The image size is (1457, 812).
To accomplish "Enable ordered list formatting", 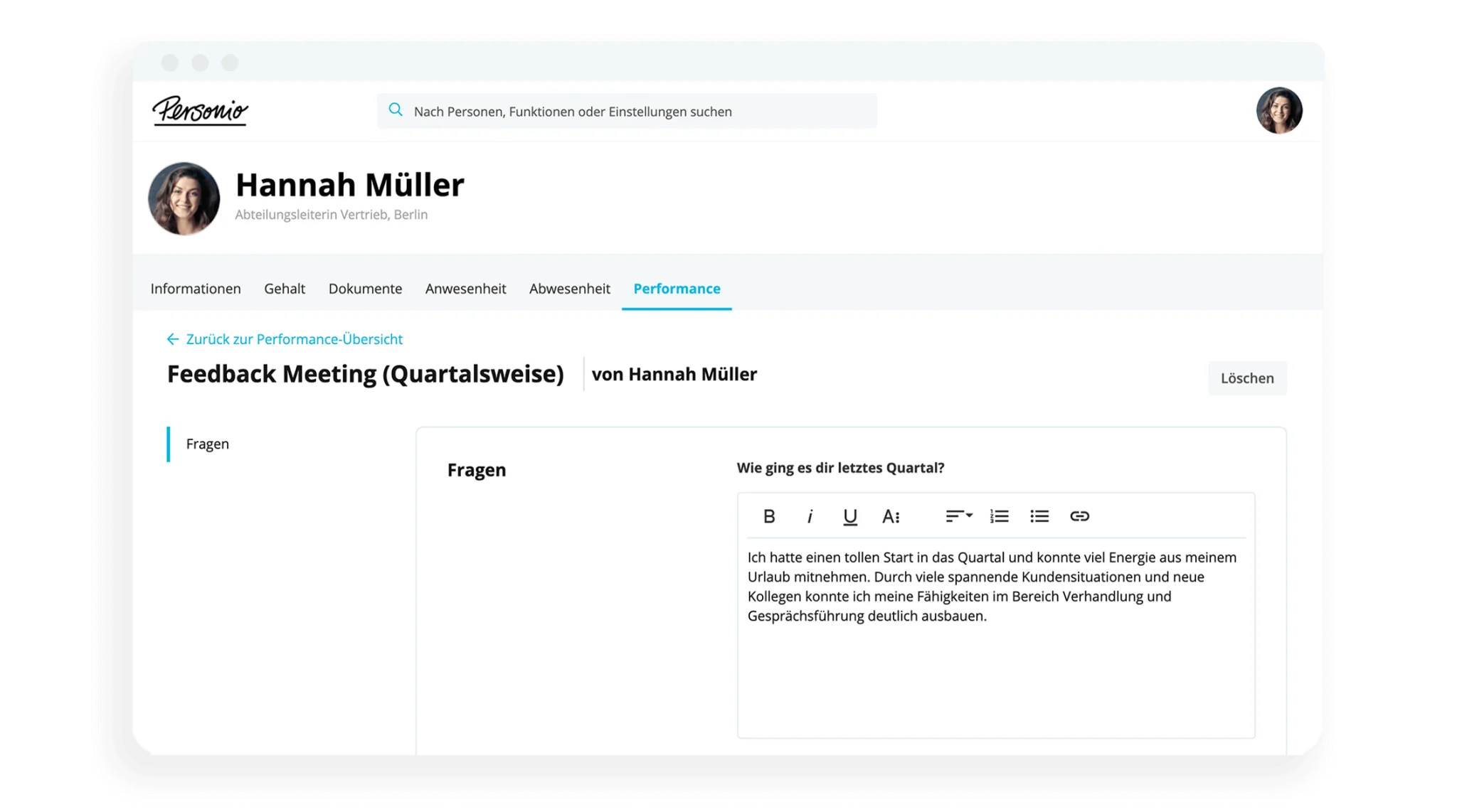I will (998, 515).
